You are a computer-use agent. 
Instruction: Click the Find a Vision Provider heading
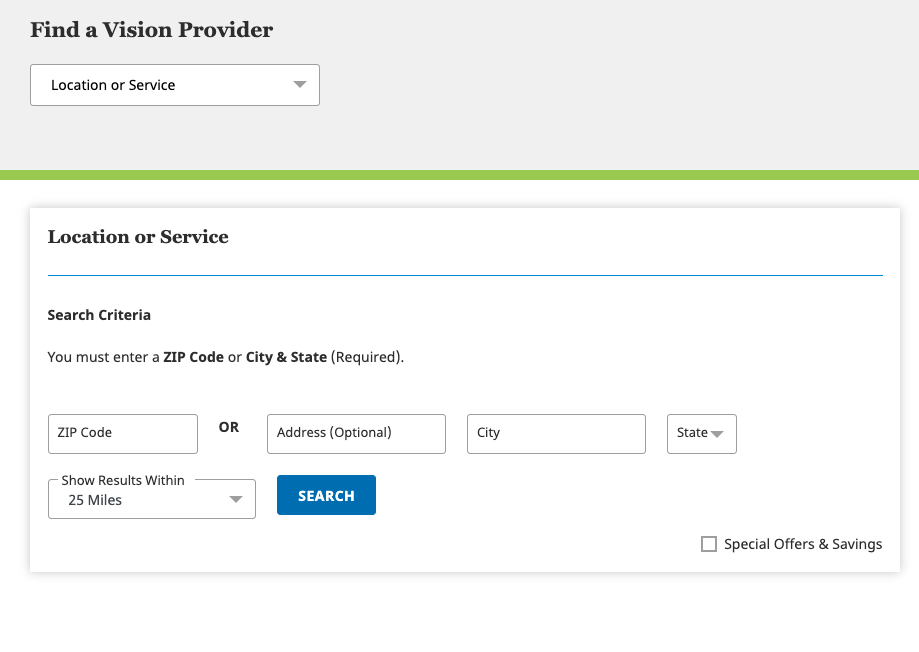tap(151, 30)
